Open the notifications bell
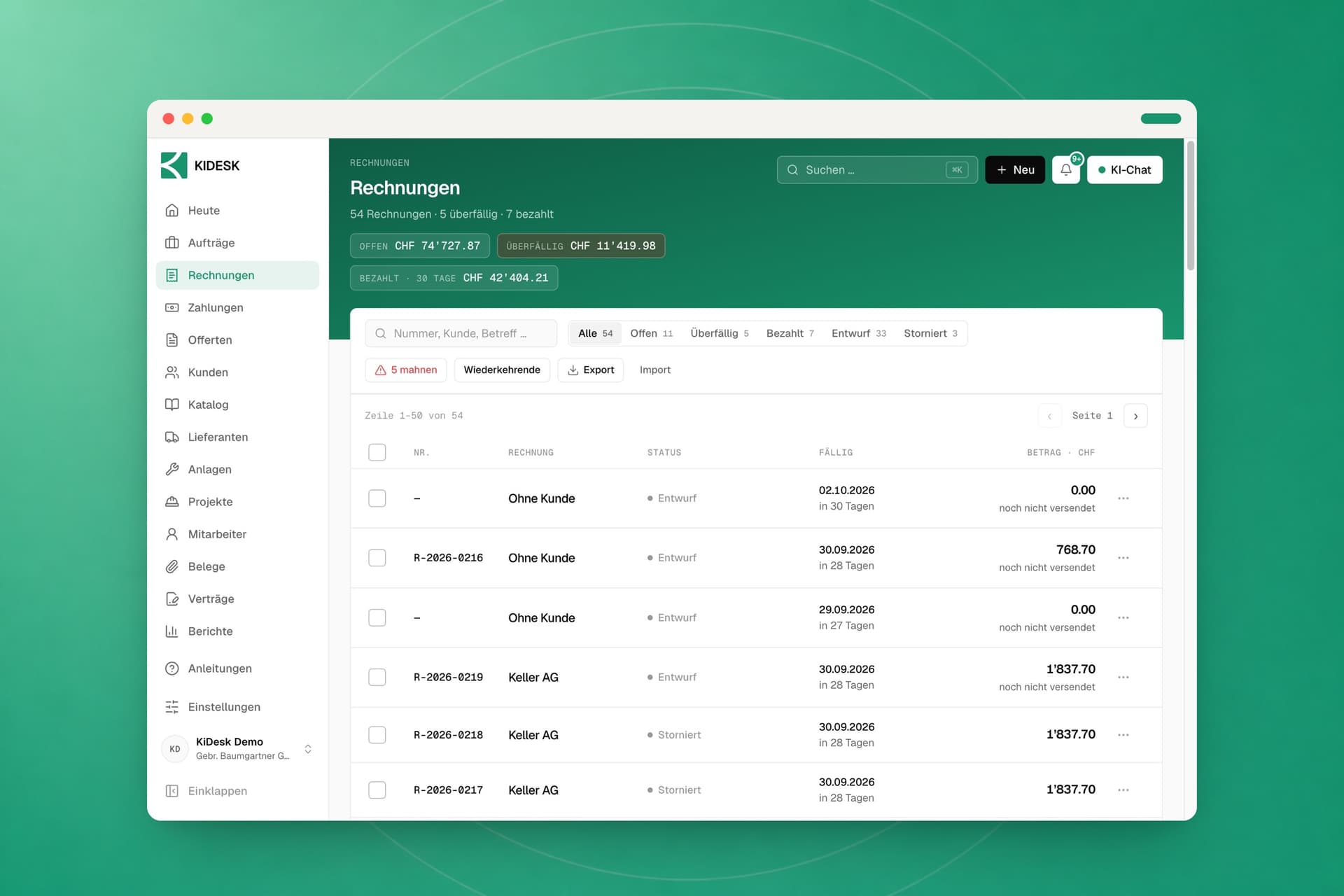This screenshot has height=896, width=1344. pos(1065,169)
